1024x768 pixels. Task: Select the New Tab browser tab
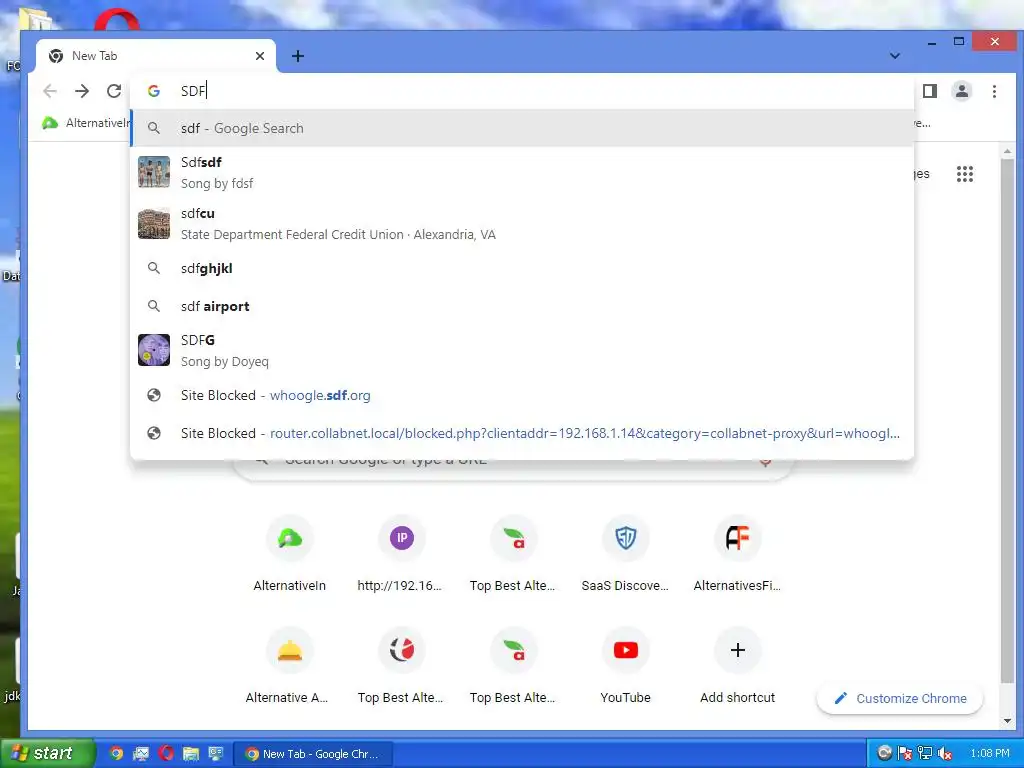(156, 56)
